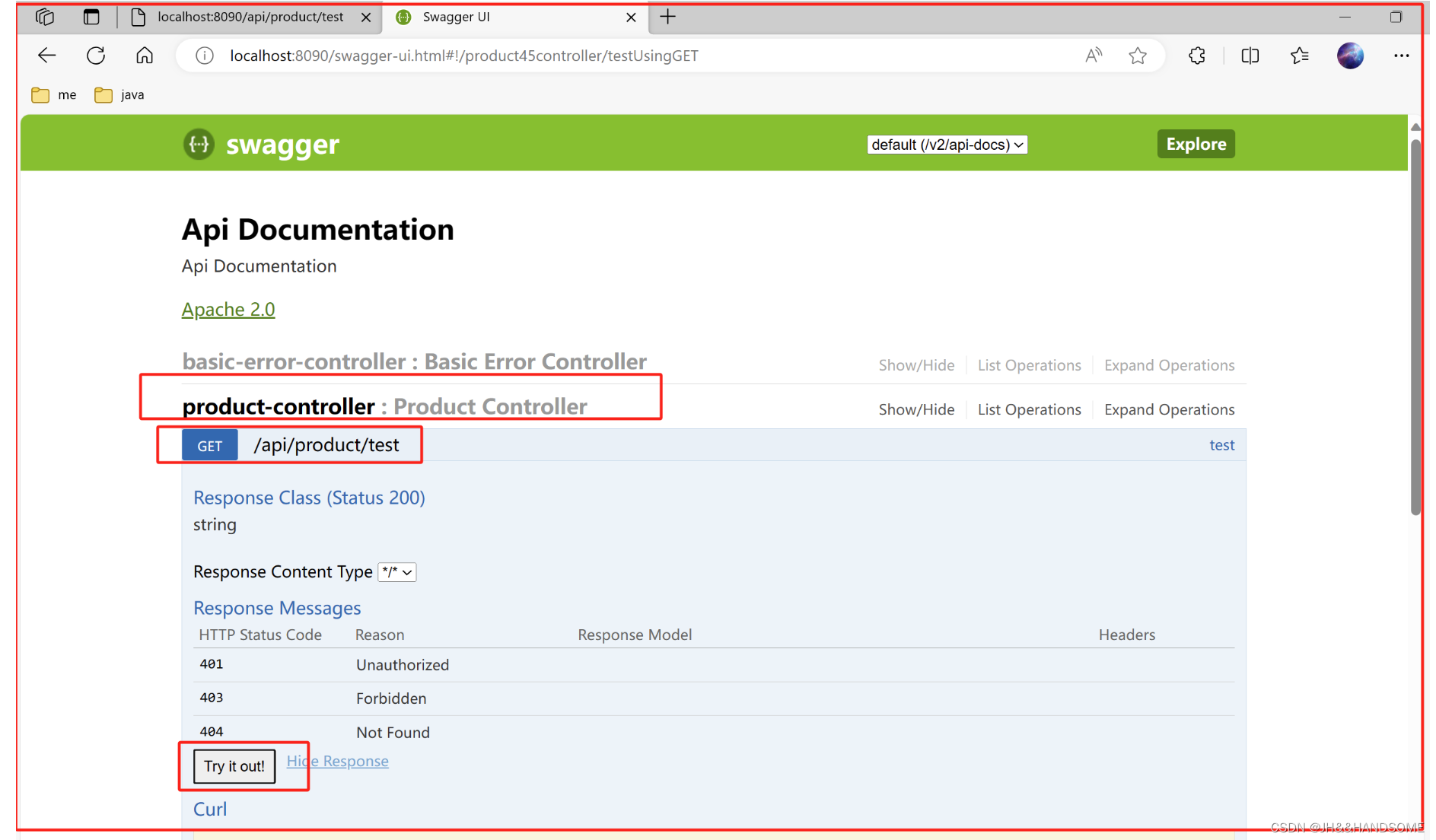Add this page to favorites

(1138, 56)
